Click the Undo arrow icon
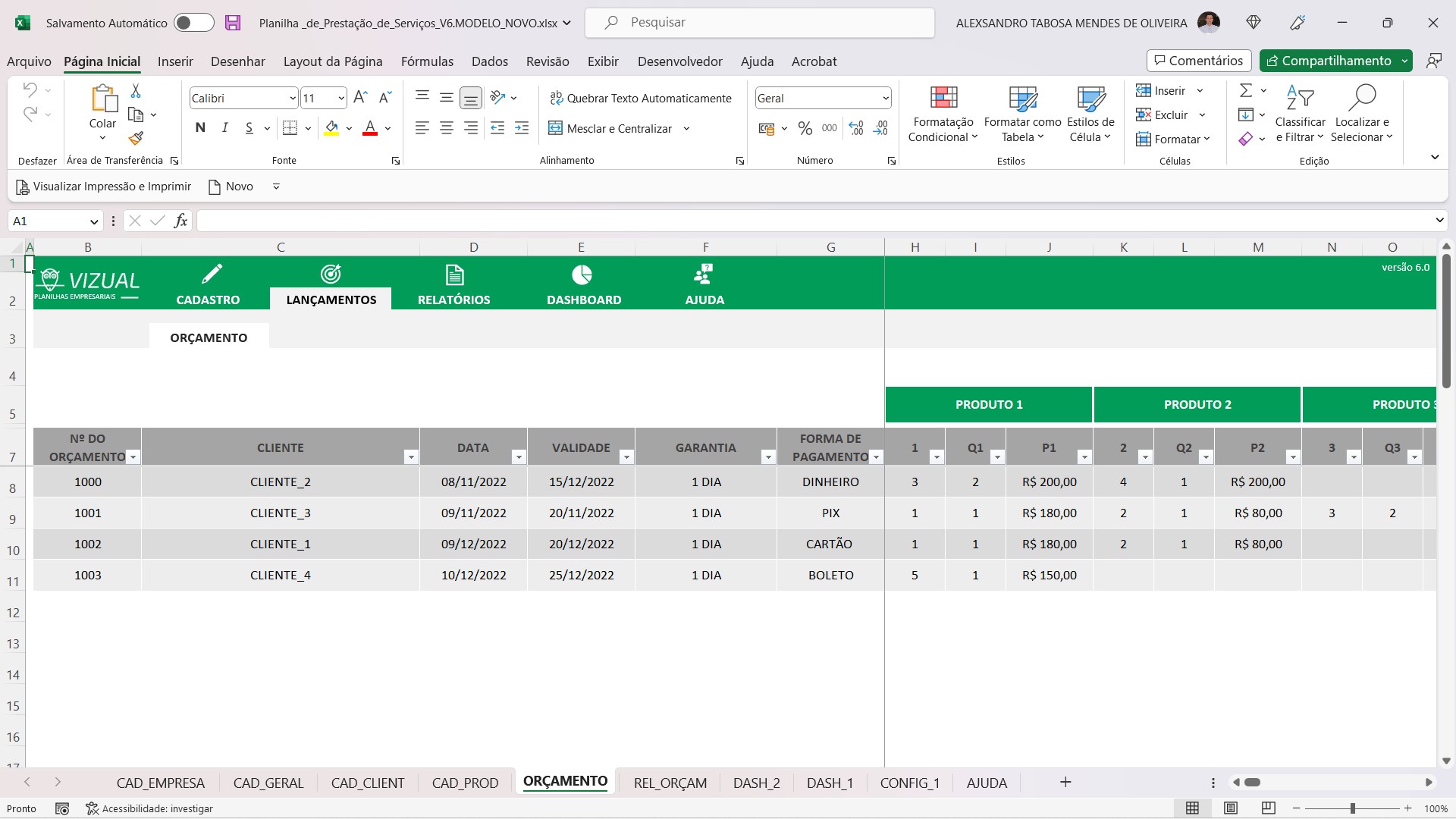Screen dimensions: 1456x819 click(30, 89)
